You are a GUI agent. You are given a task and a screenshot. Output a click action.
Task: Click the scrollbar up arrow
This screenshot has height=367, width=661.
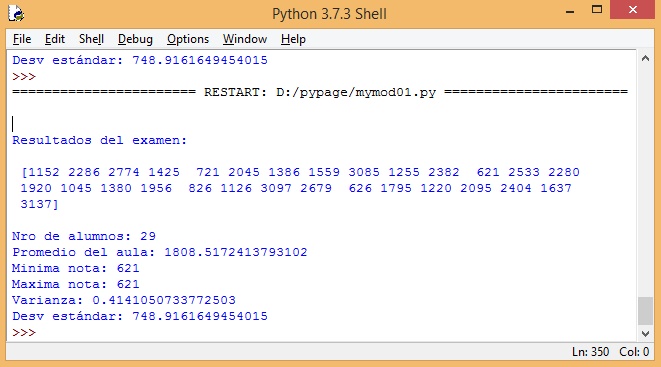[645, 59]
